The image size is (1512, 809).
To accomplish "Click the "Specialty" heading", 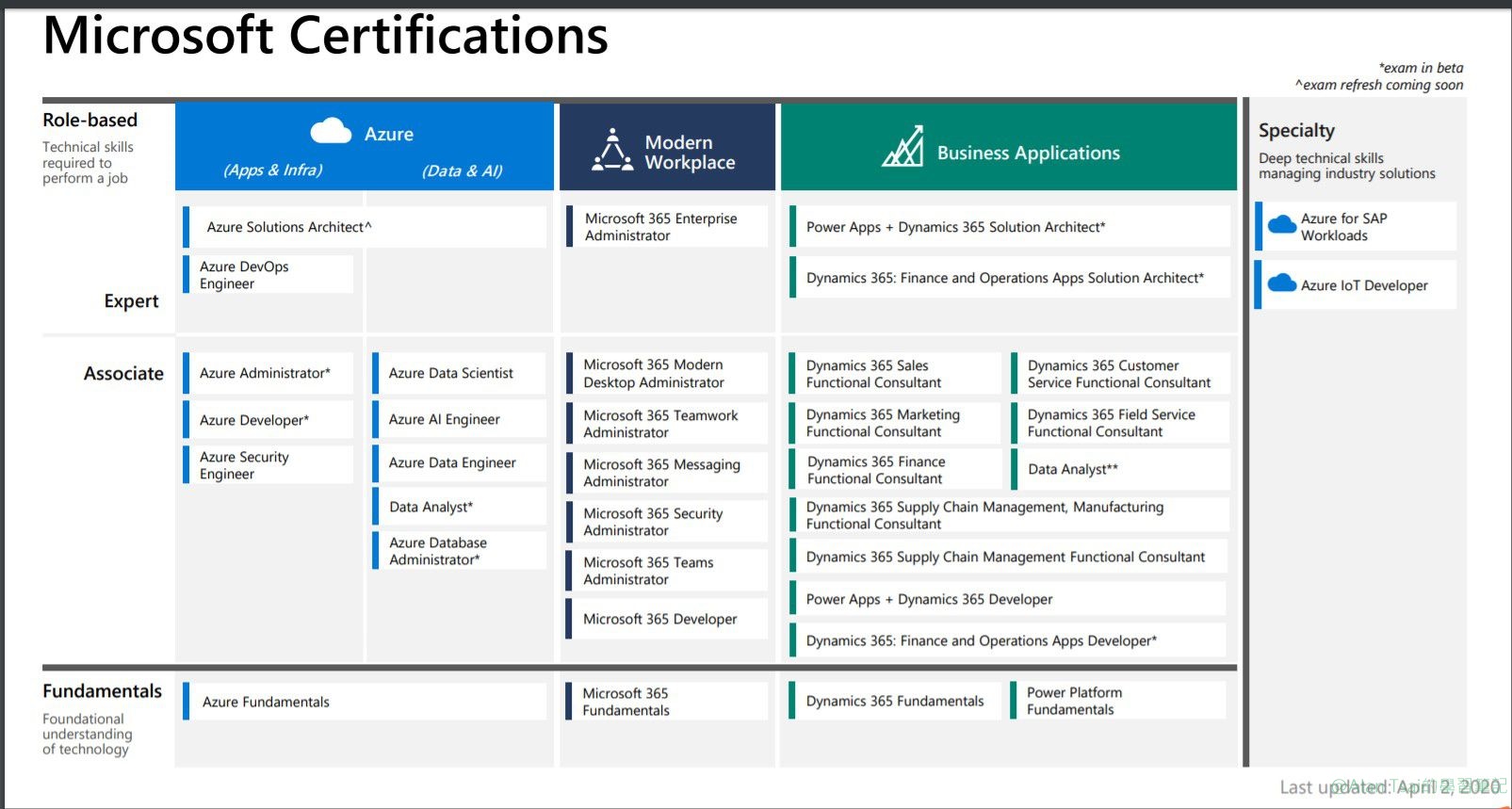I will [x=1296, y=131].
